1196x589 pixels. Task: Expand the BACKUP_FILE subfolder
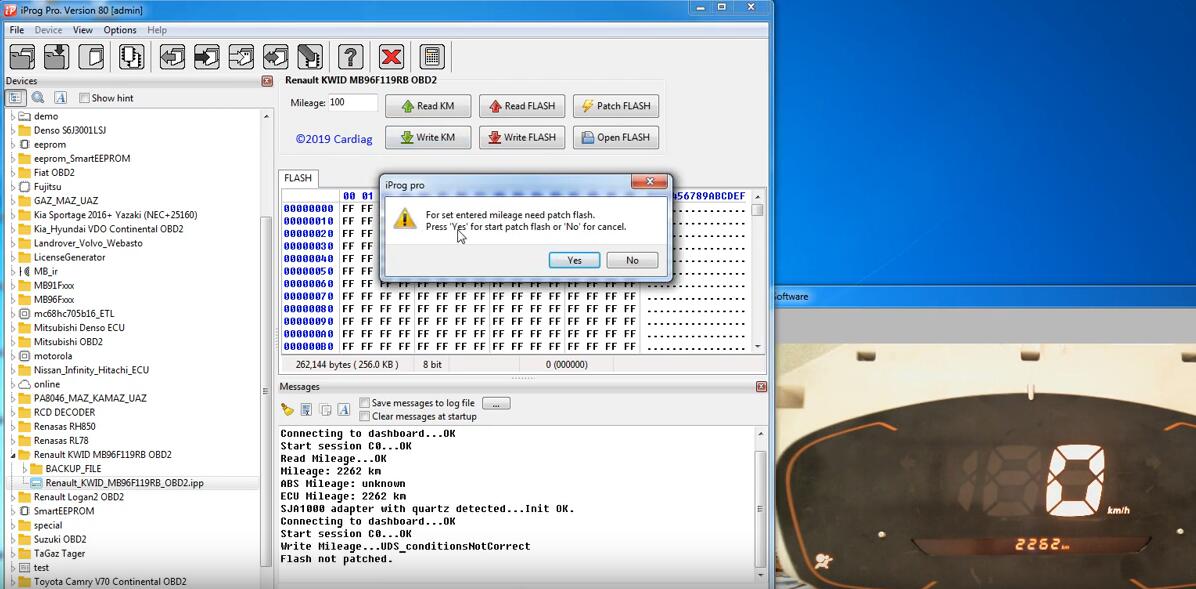24,468
